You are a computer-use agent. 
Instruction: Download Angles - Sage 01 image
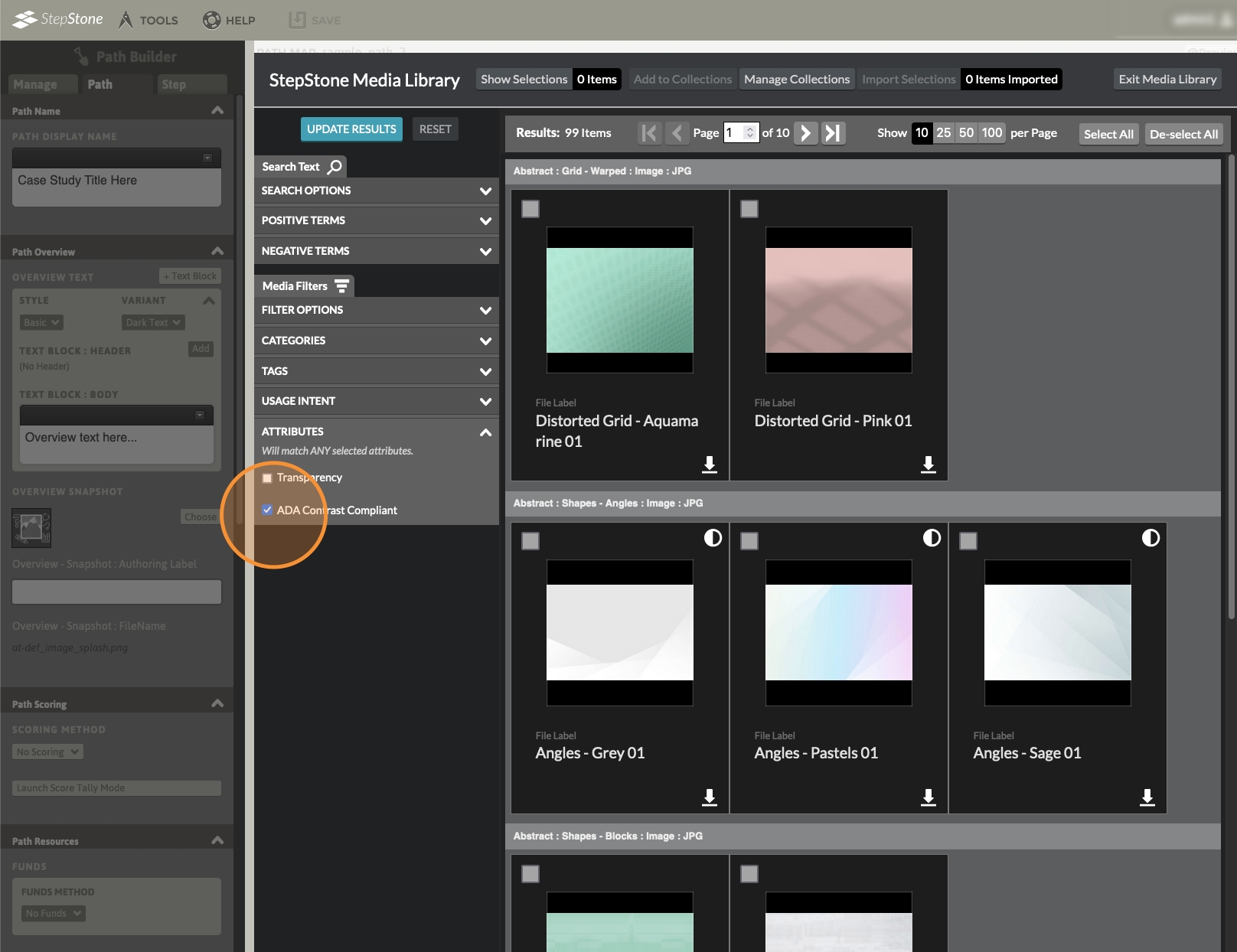[1147, 797]
